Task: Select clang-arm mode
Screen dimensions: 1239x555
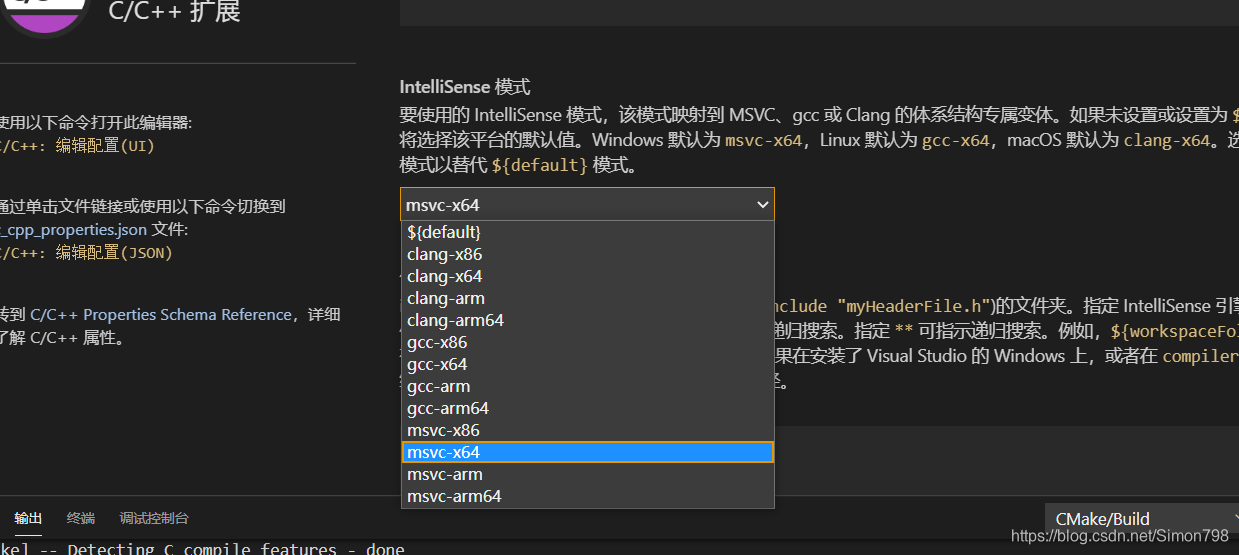Action: pyautogui.click(x=588, y=298)
